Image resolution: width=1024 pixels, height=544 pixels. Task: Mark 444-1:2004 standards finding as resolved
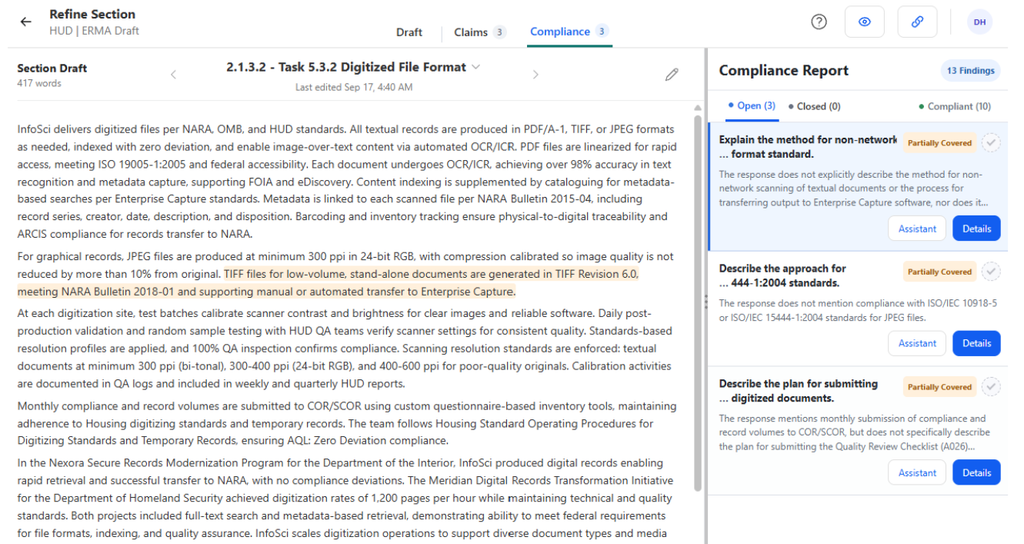click(991, 271)
